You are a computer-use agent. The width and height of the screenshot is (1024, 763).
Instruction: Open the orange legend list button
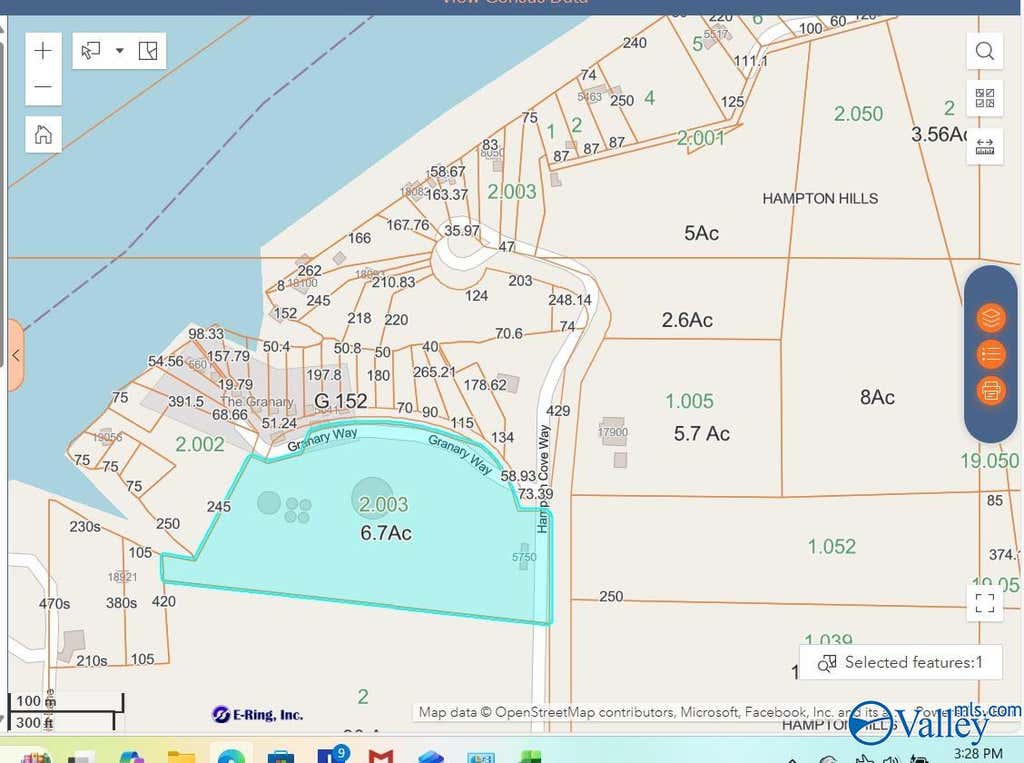[x=991, y=355]
